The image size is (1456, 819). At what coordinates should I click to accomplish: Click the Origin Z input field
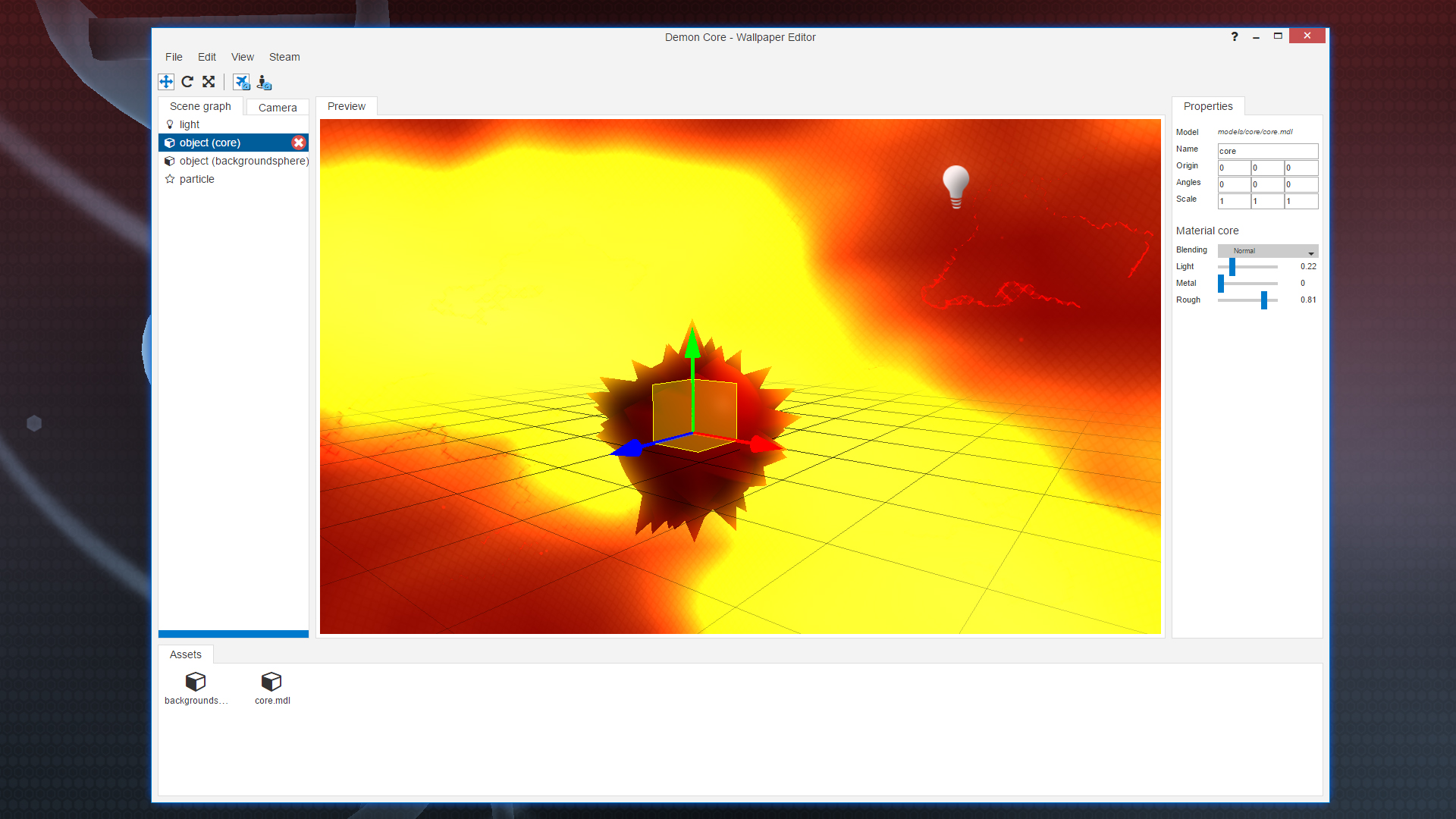click(1301, 168)
